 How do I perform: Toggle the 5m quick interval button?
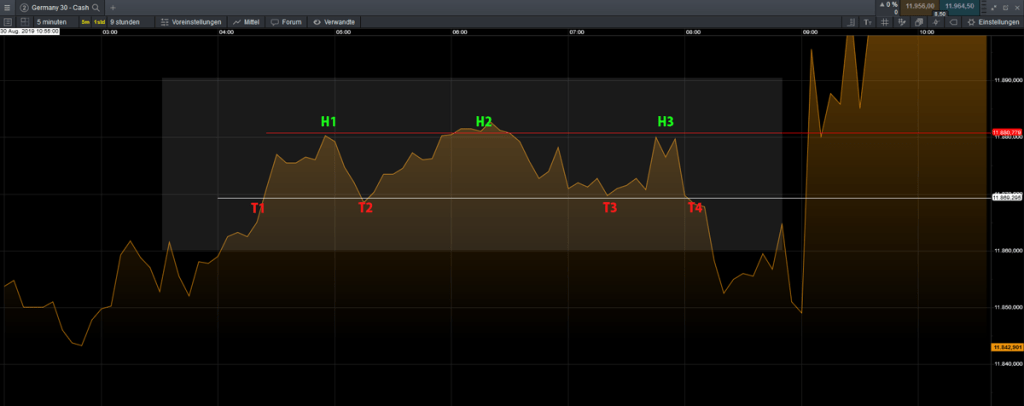[x=86, y=21]
